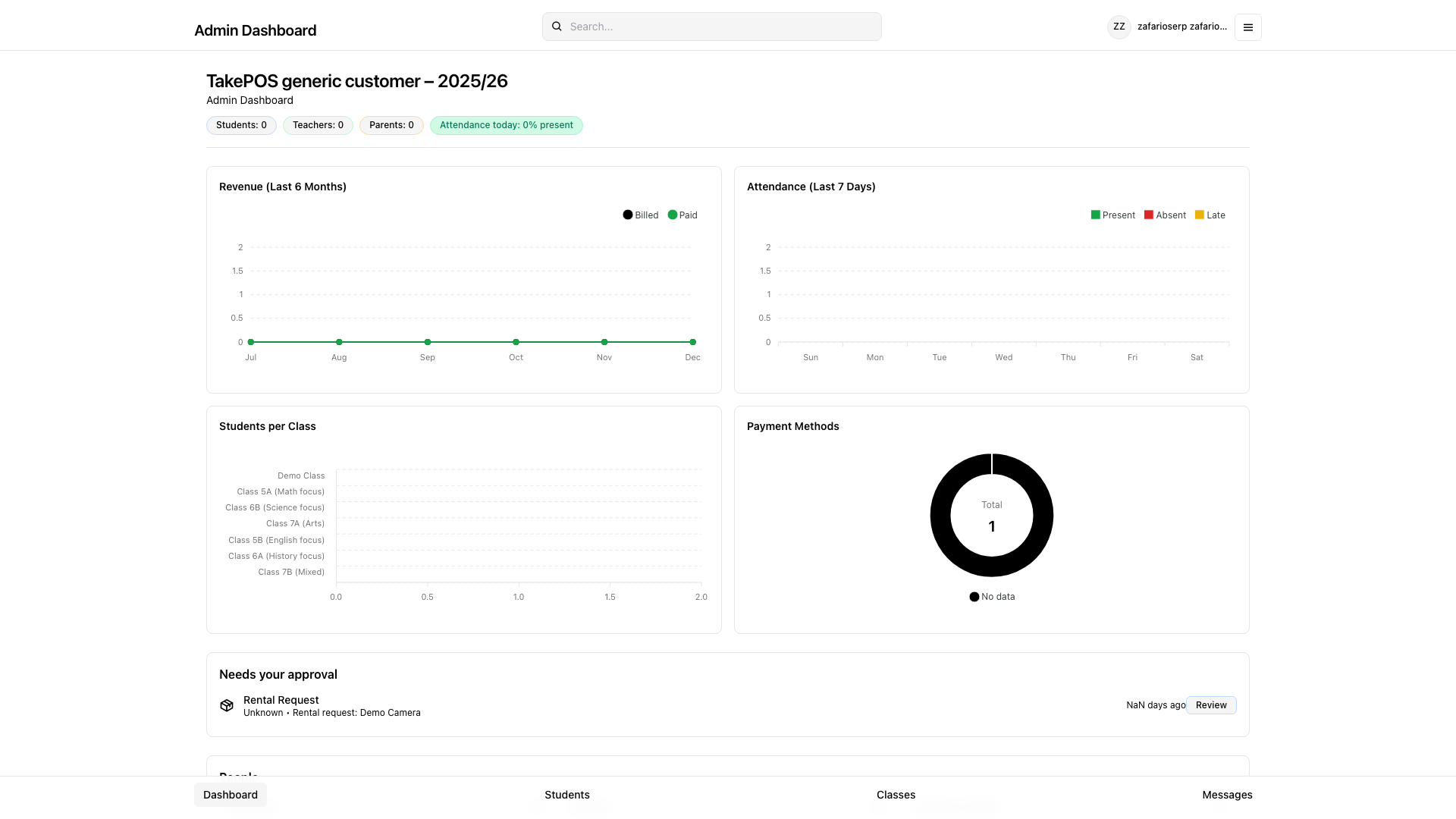Click the 'Class 5B (English focus)' label

(x=276, y=540)
